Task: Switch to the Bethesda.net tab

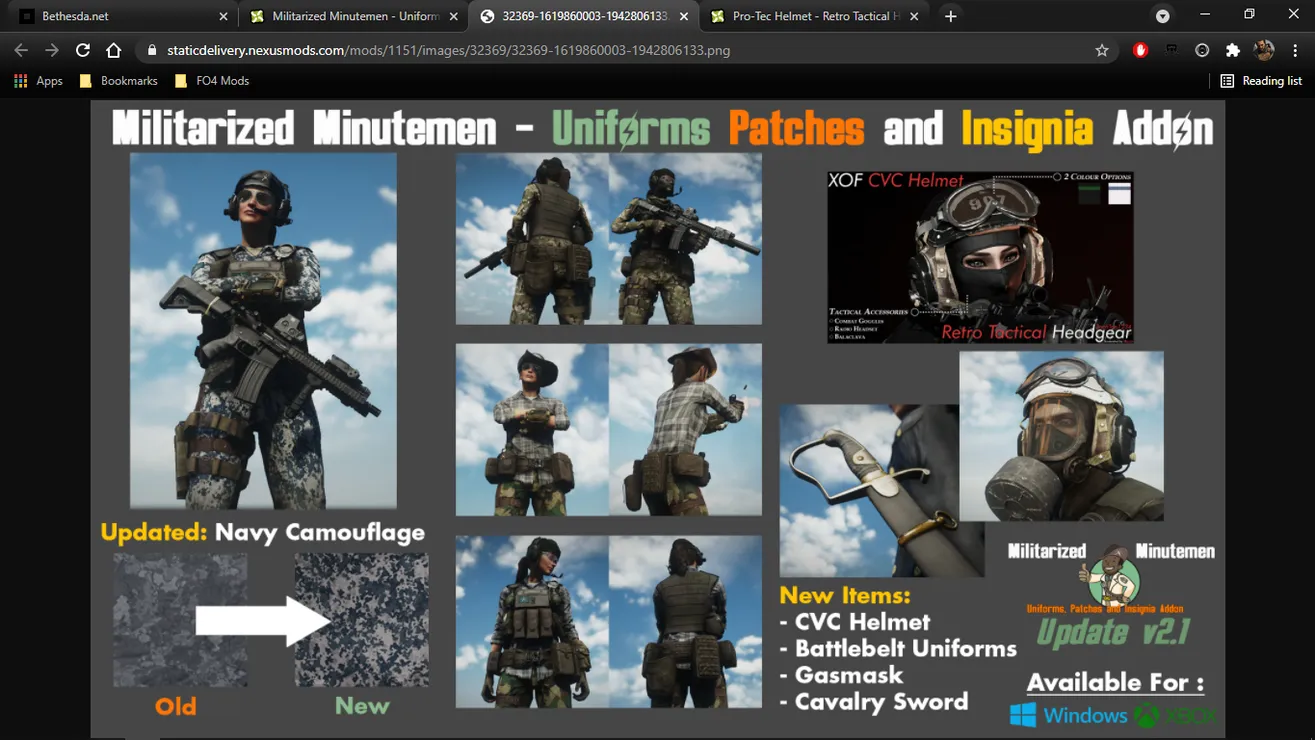Action: [x=120, y=16]
